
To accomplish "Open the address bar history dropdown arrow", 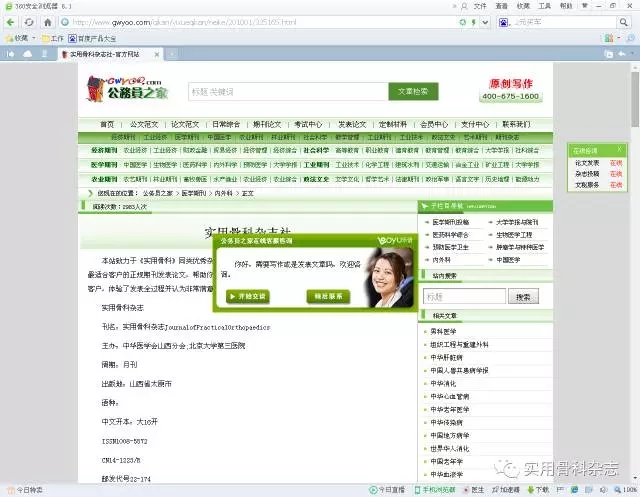I will [485, 22].
